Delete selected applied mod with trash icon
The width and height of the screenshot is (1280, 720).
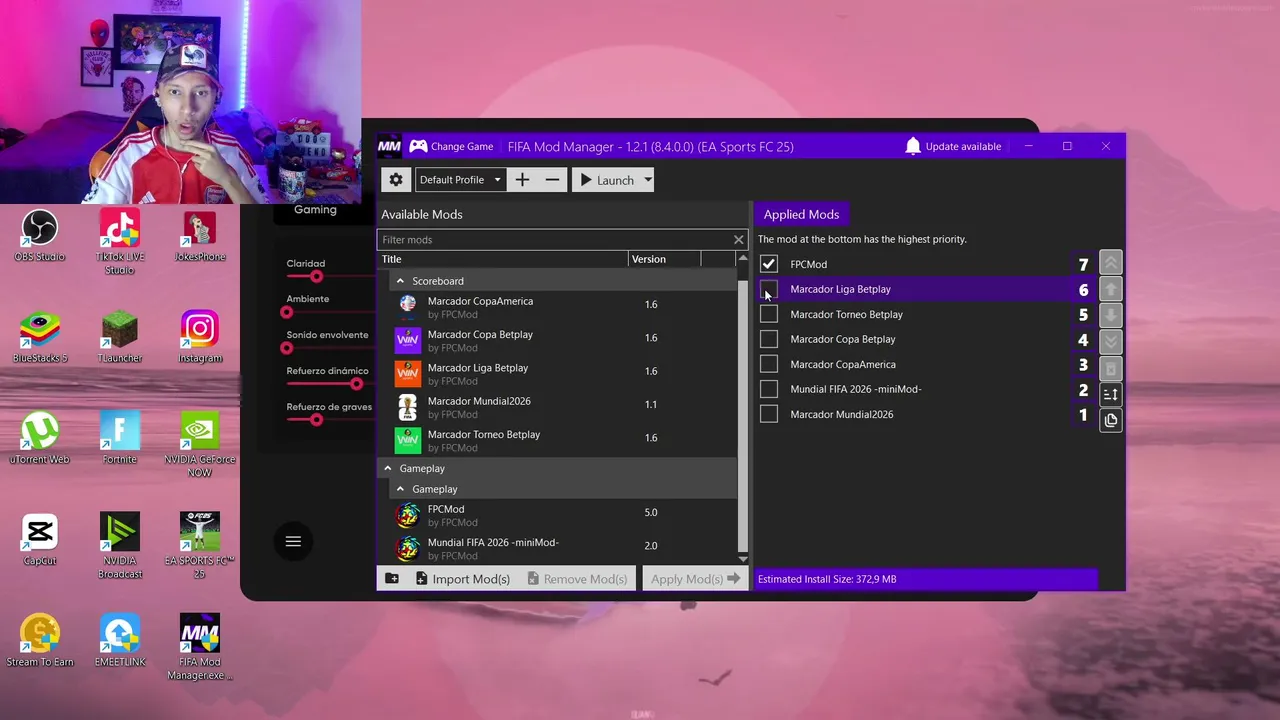tap(1110, 368)
